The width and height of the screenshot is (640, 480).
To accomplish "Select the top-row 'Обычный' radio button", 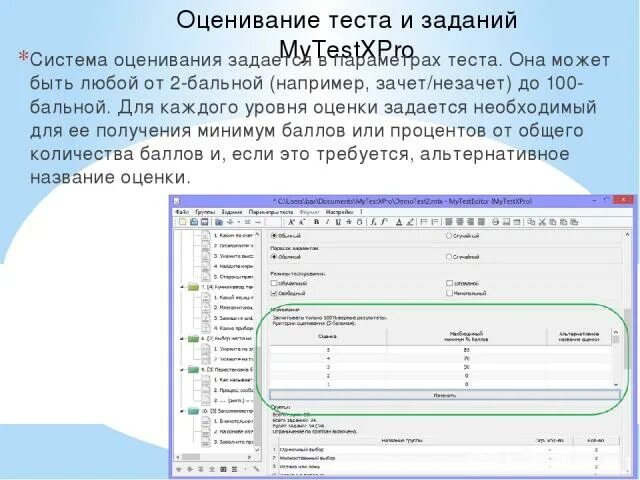I will (x=274, y=236).
